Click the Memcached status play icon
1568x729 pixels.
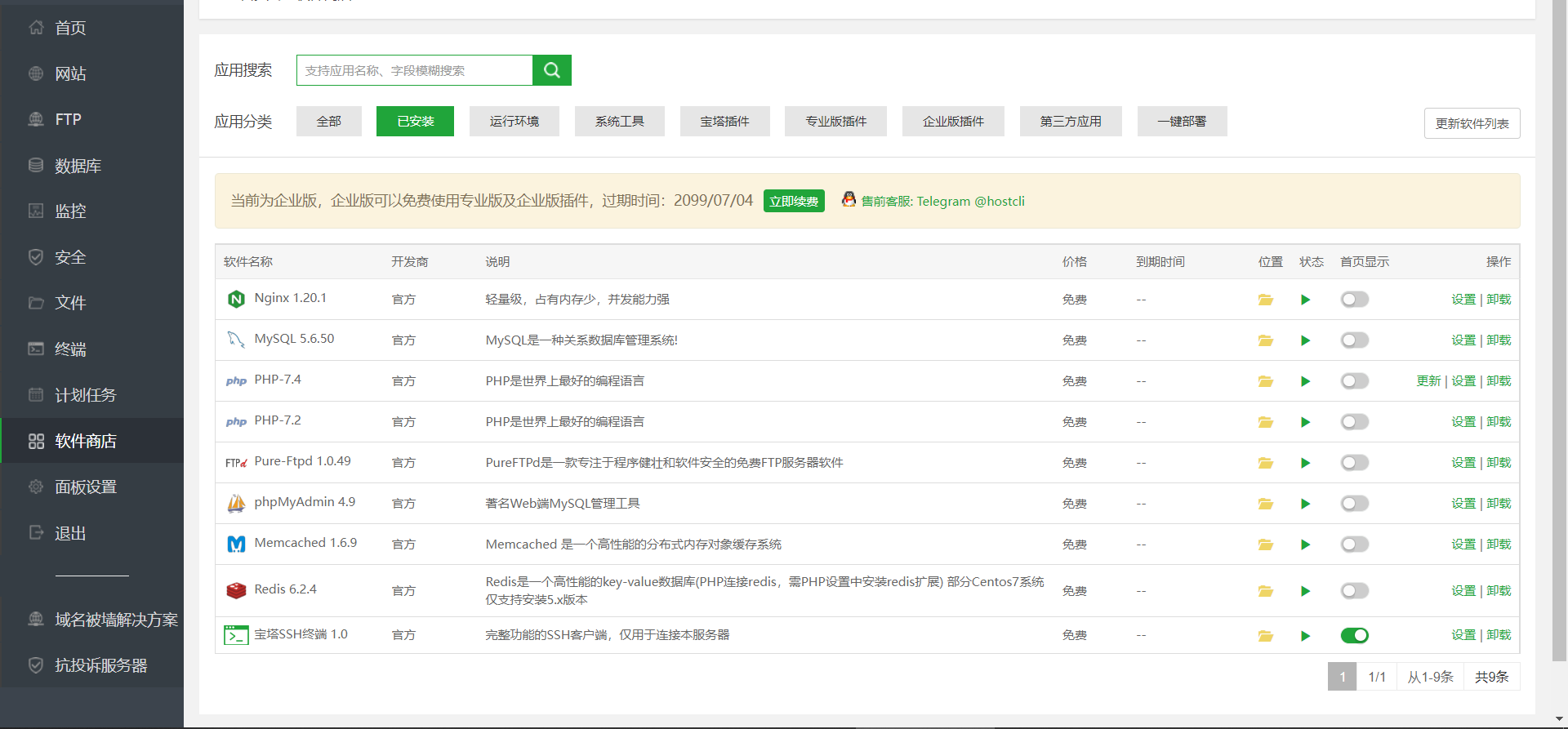pos(1305,545)
